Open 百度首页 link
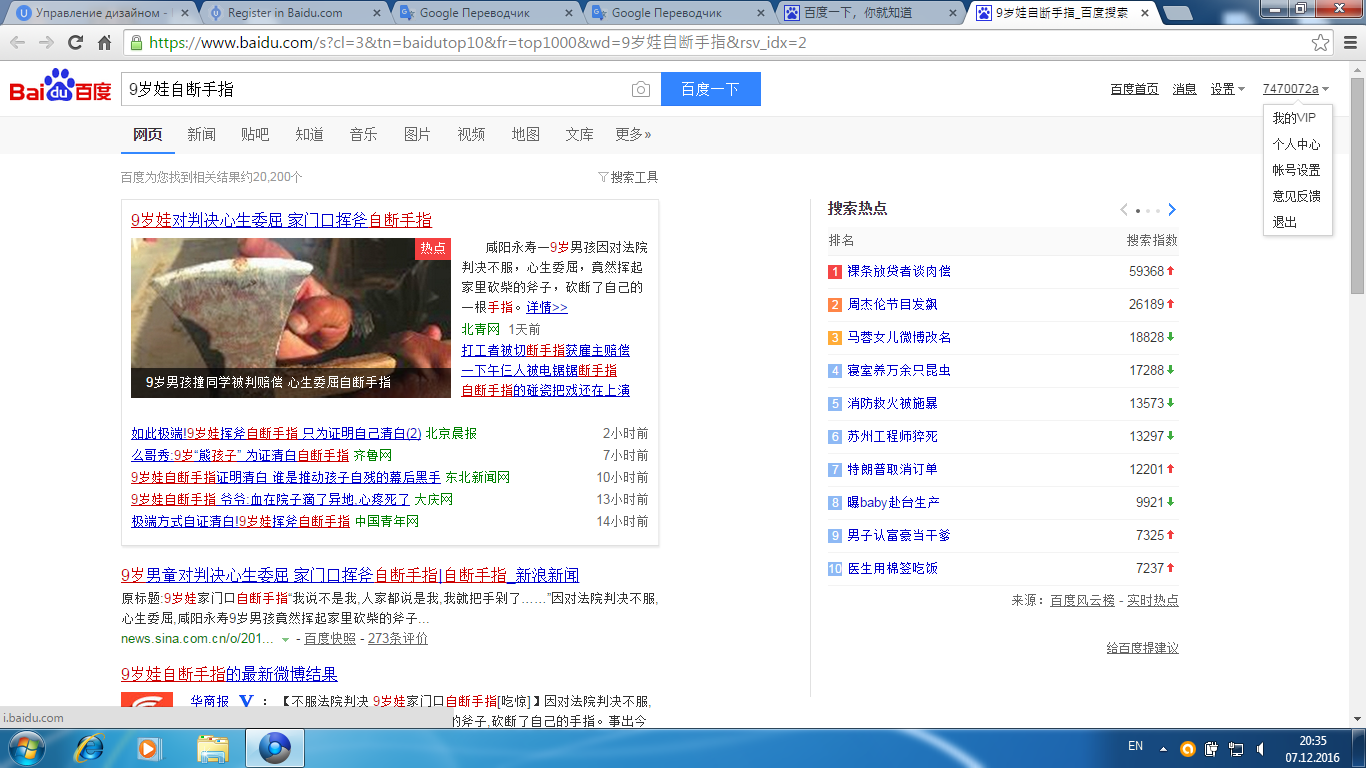 point(1134,89)
